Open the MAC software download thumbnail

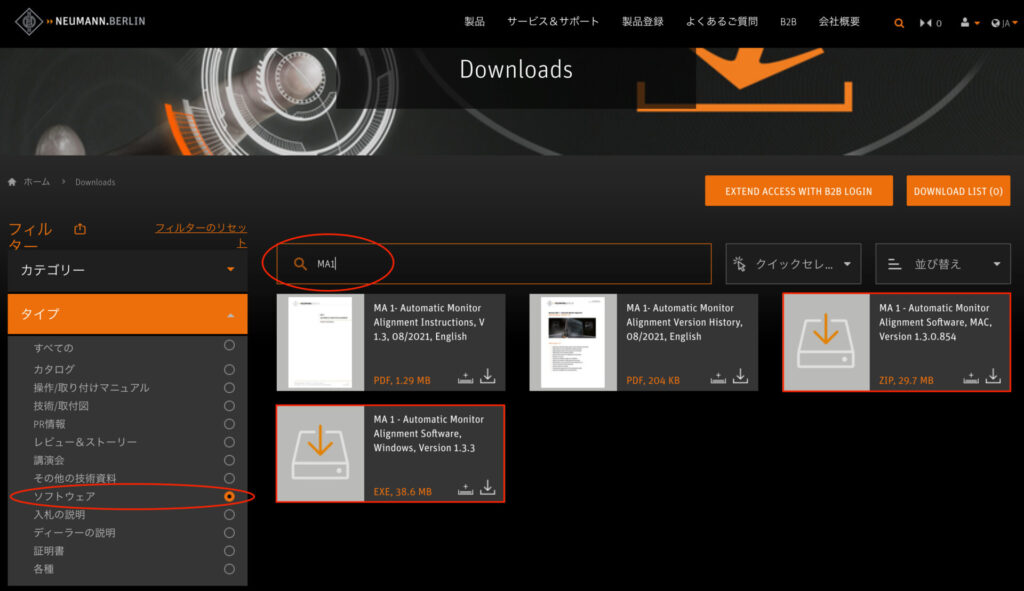pyautogui.click(x=826, y=342)
